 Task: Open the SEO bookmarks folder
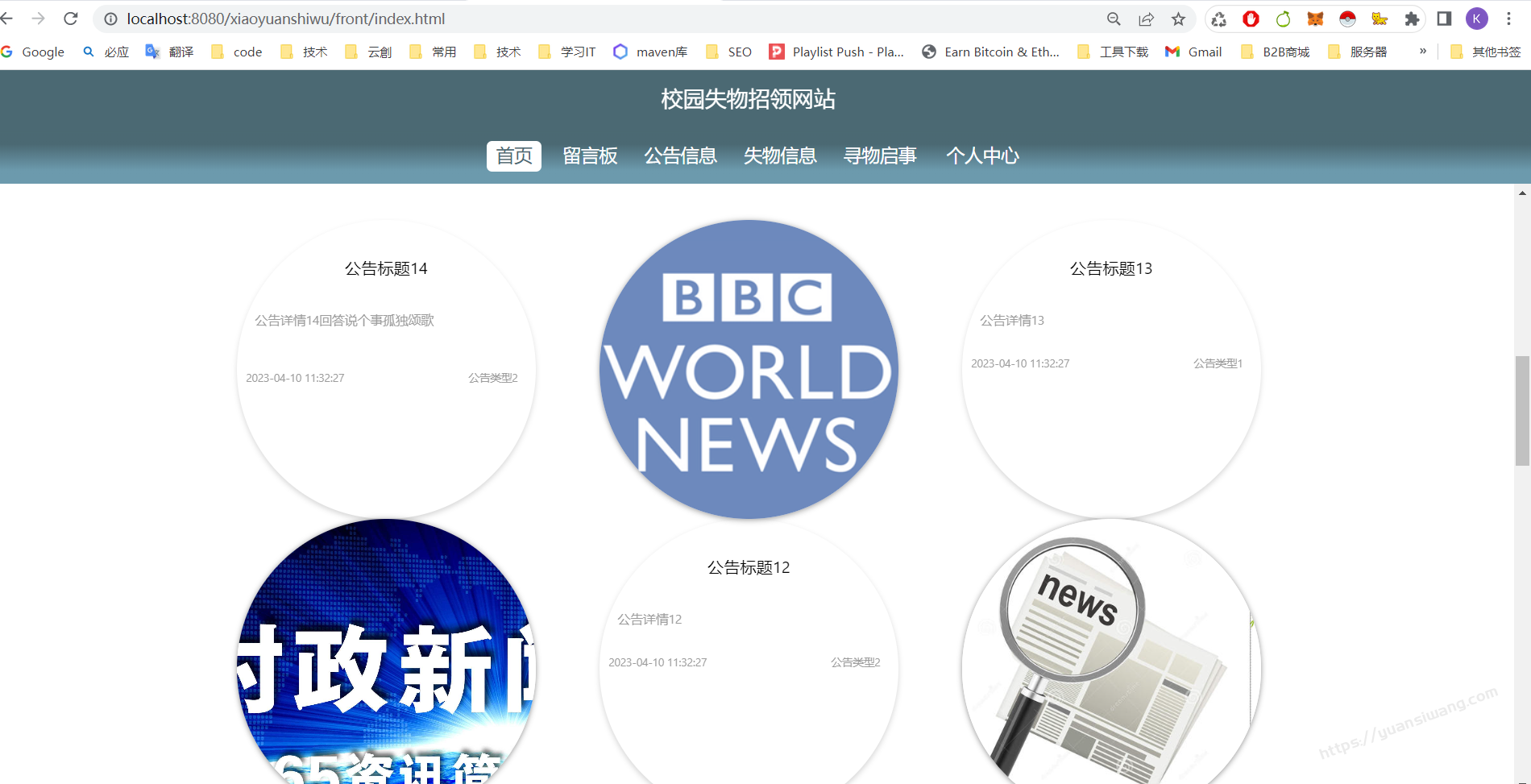click(x=728, y=52)
